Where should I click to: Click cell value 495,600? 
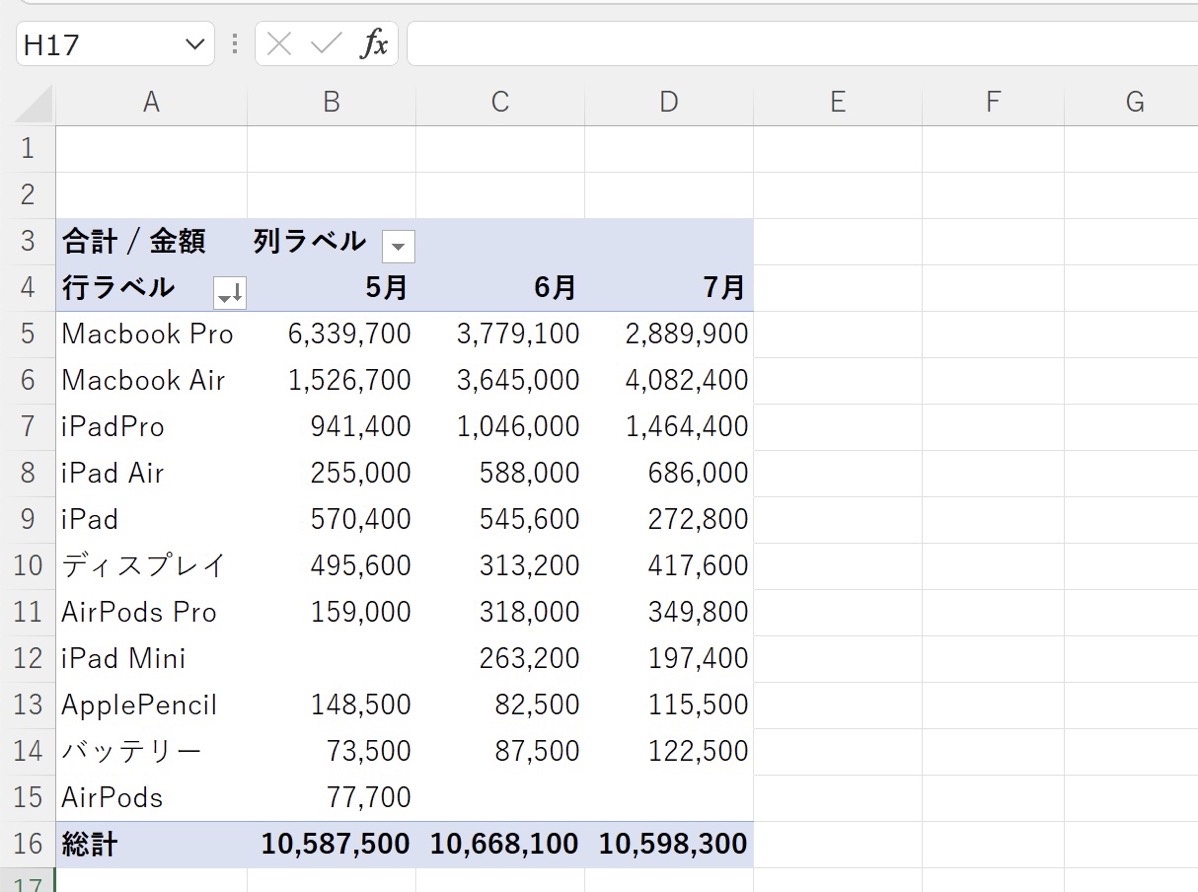tap(332, 566)
